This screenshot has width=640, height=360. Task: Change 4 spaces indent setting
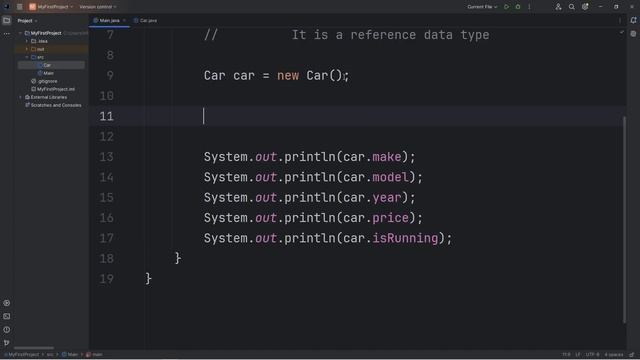(x=613, y=355)
